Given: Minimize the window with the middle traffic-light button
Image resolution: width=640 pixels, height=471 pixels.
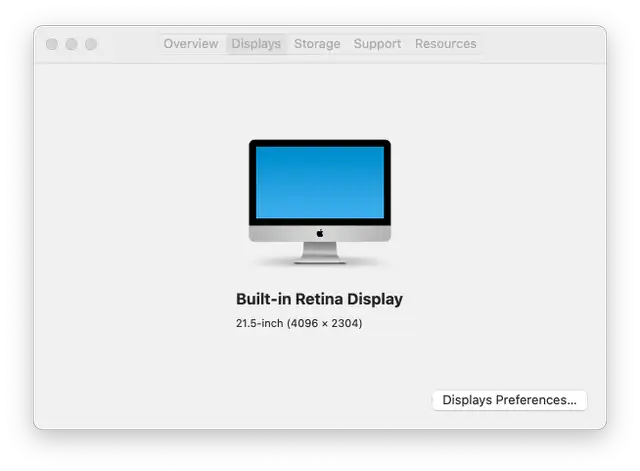Looking at the screenshot, I should click(x=71, y=44).
